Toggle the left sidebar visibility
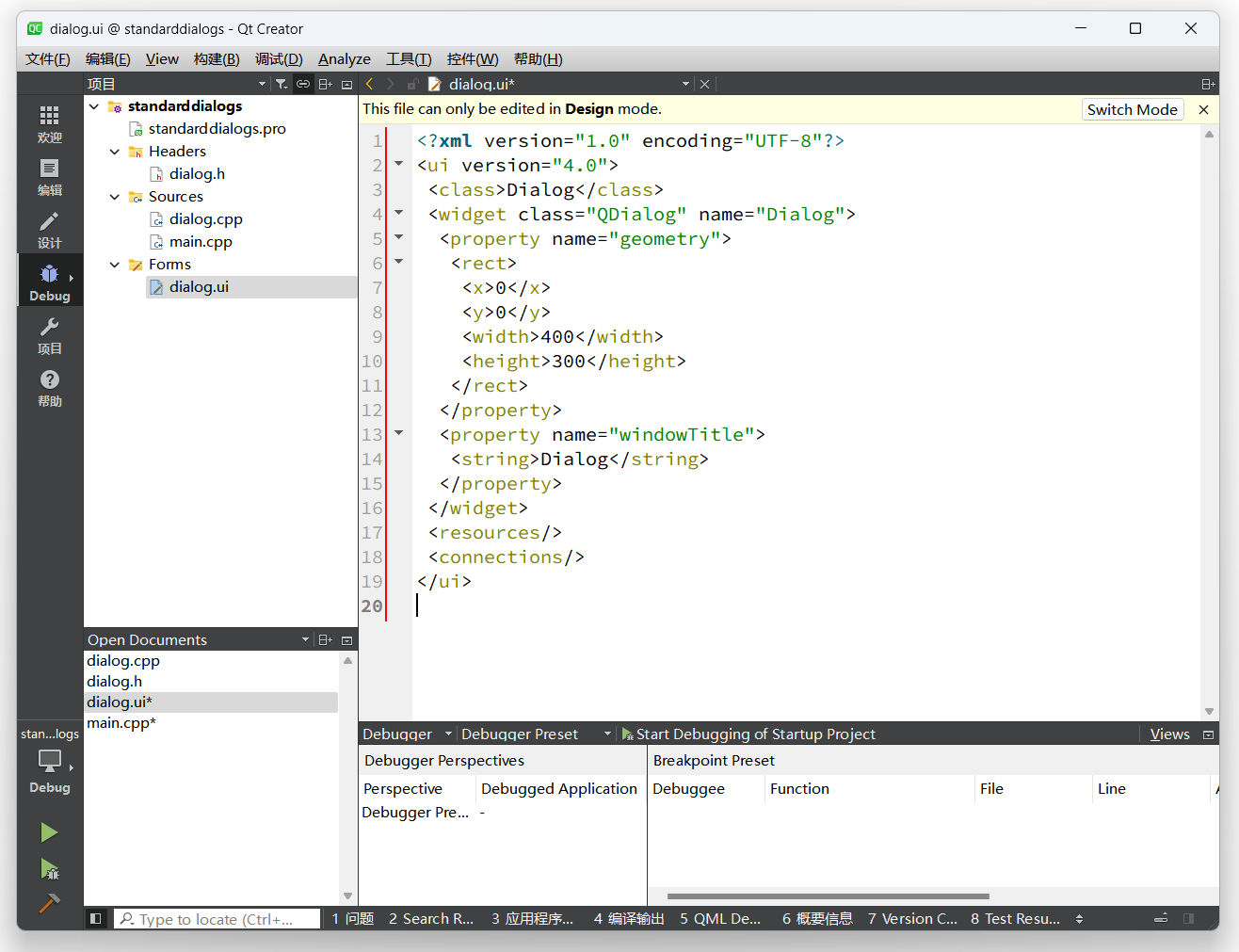Screen dimensions: 1239x952 point(95,919)
